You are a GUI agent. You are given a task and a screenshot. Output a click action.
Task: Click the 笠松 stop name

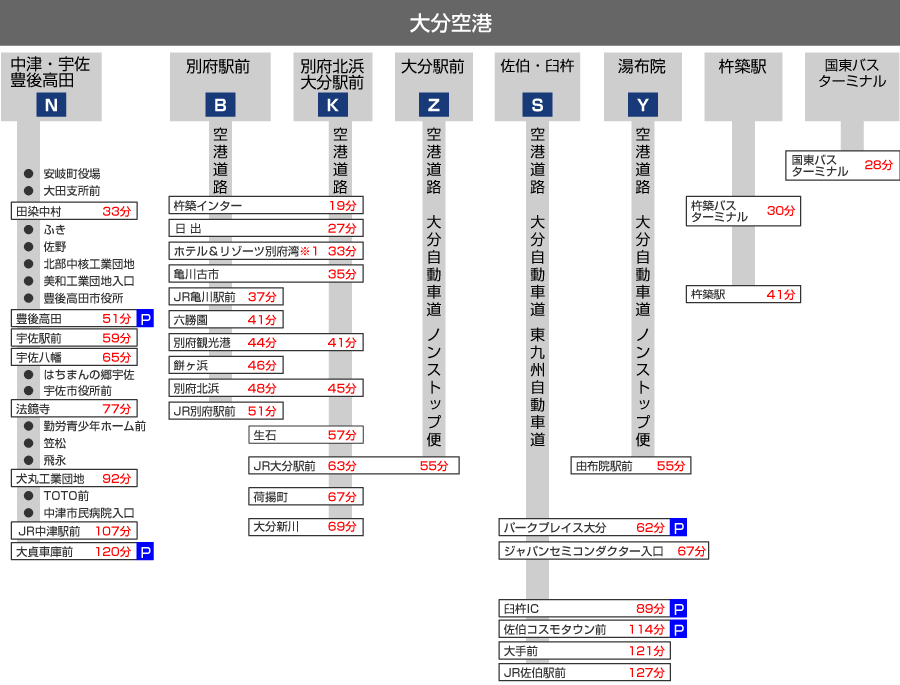click(55, 443)
